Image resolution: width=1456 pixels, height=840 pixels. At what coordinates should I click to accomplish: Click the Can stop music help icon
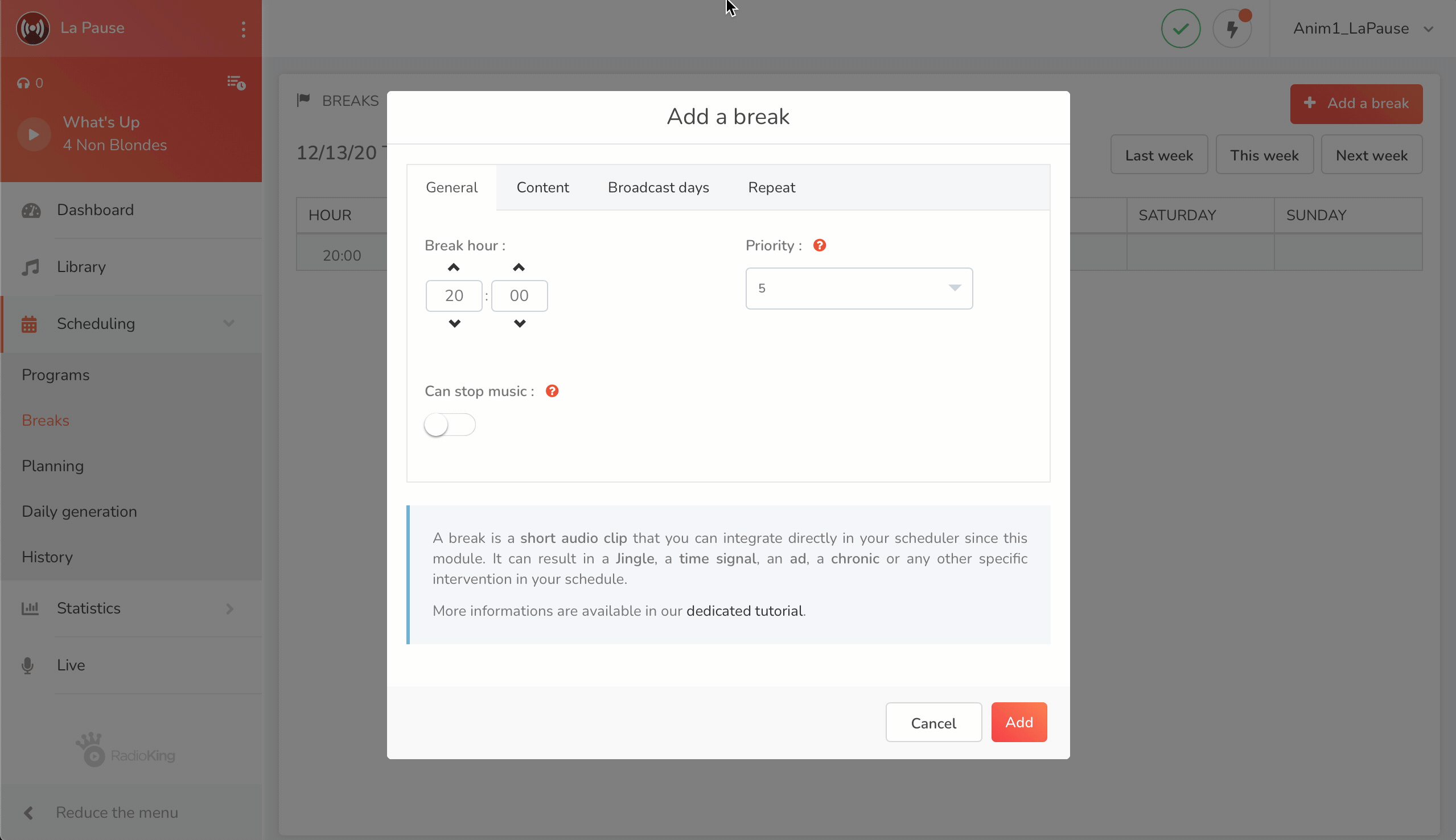[x=552, y=391]
